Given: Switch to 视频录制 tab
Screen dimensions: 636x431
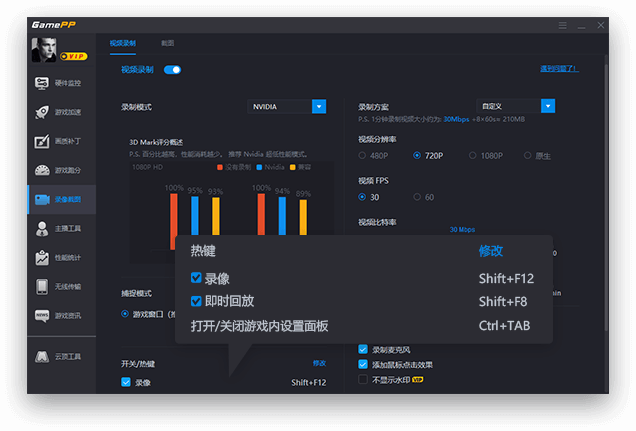Looking at the screenshot, I should point(122,43).
